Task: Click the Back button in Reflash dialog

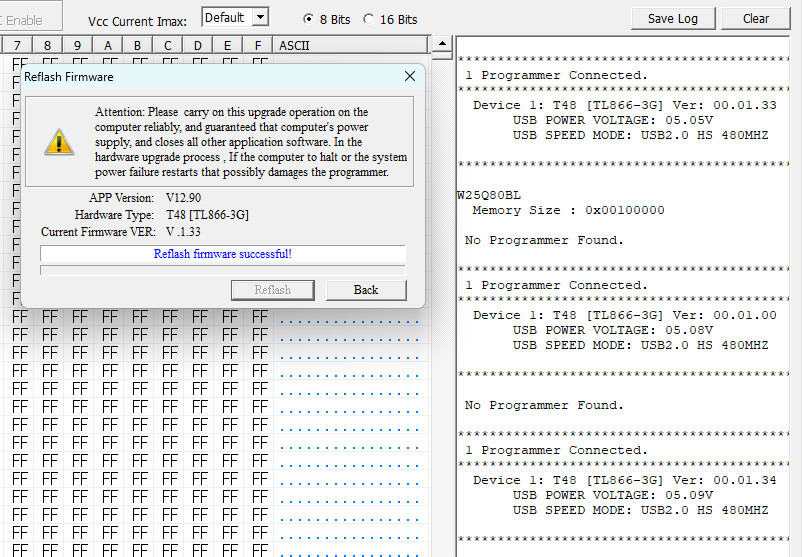Action: pos(366,290)
